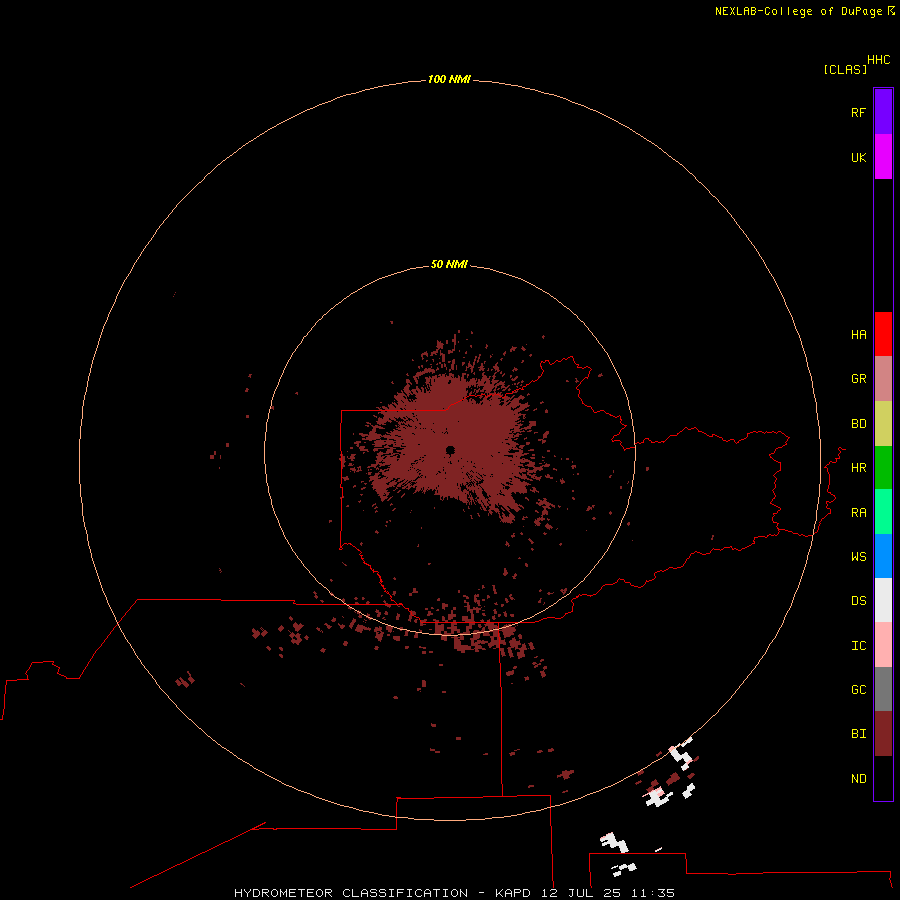Click the BI dark red legend swatch
900x900 pixels.
pos(883,734)
